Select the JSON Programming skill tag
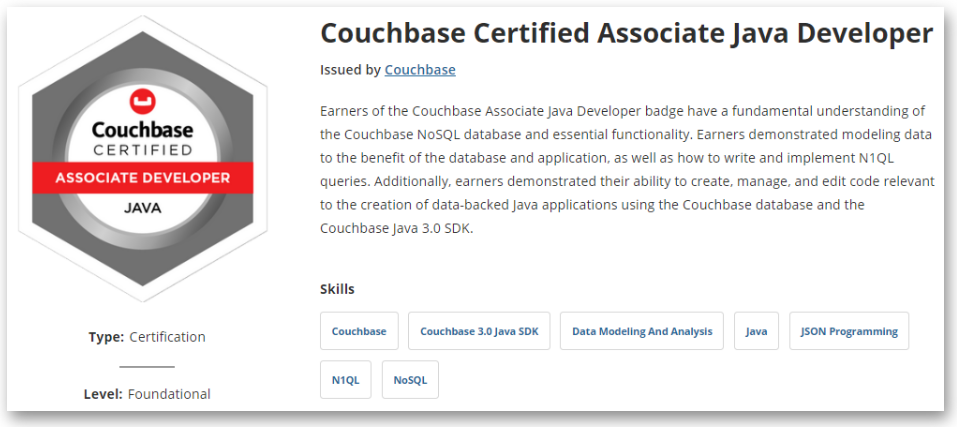The width and height of the screenshot is (957, 427). [x=849, y=331]
